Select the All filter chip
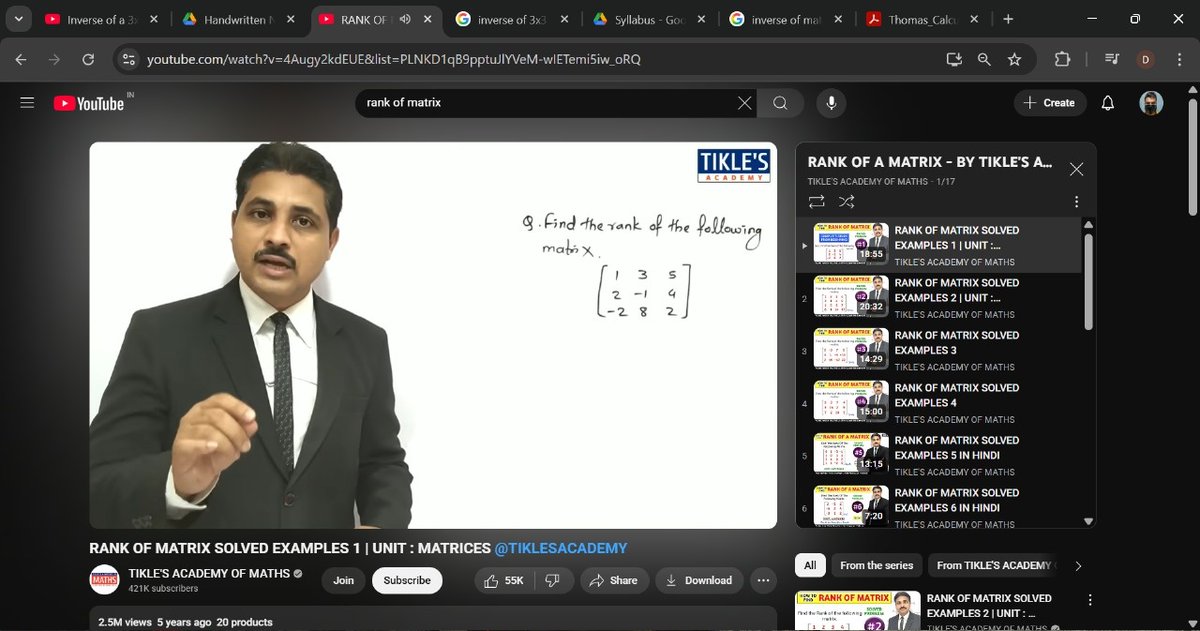Viewport: 1200px width, 631px height. click(x=810, y=565)
